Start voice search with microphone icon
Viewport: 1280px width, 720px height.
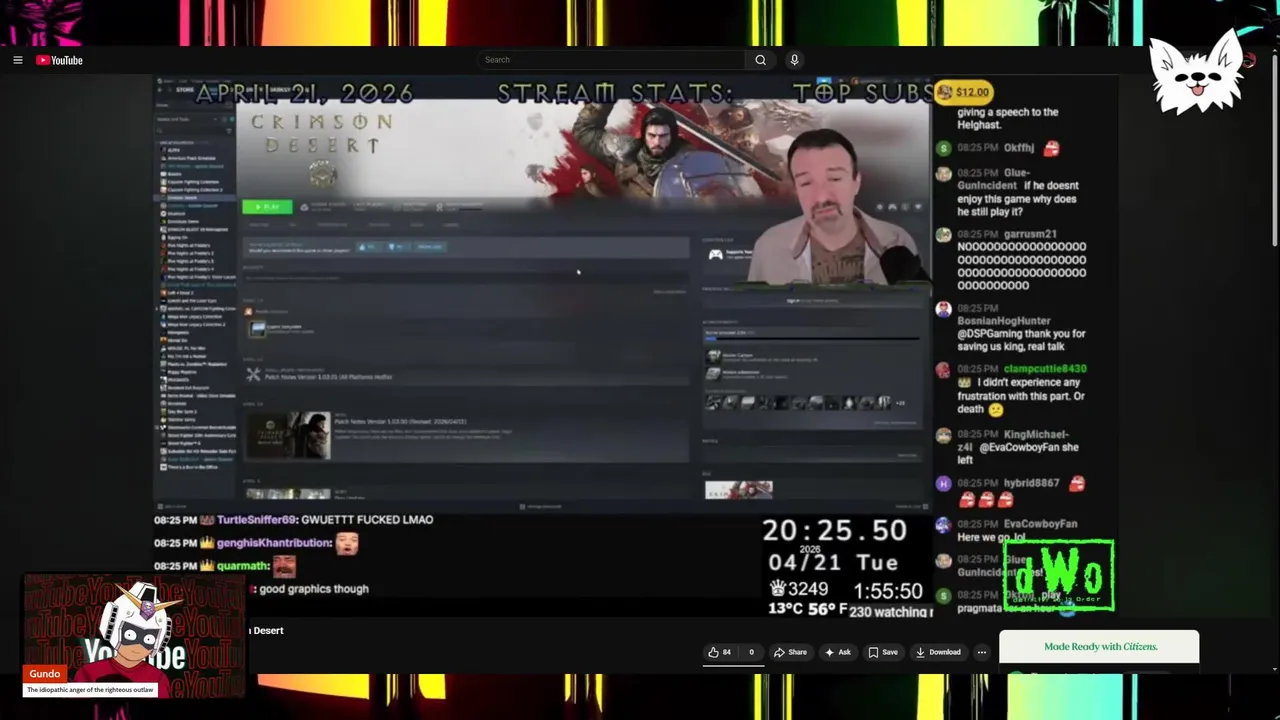[794, 60]
